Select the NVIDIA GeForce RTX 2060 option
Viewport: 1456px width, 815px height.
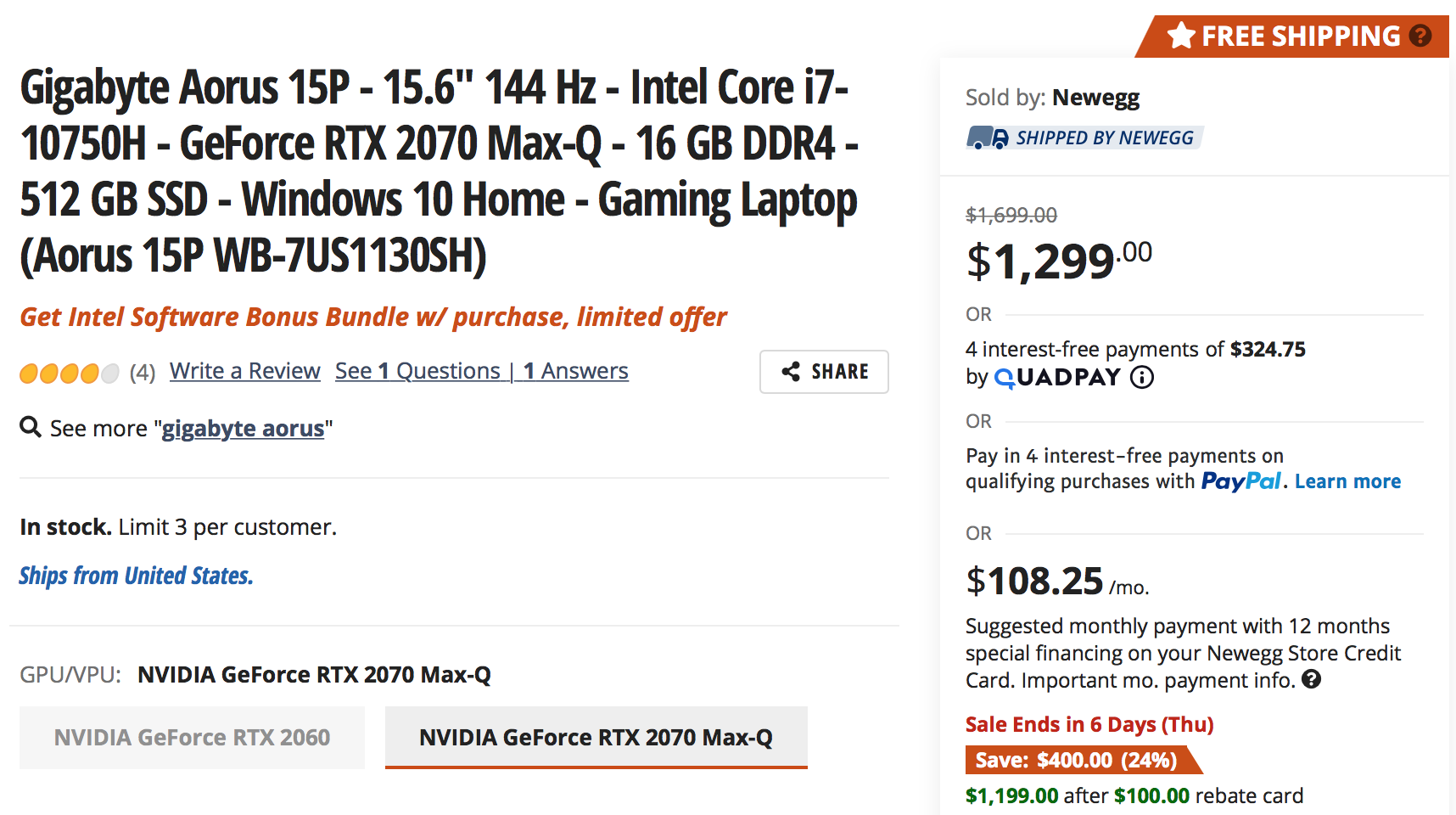193,738
